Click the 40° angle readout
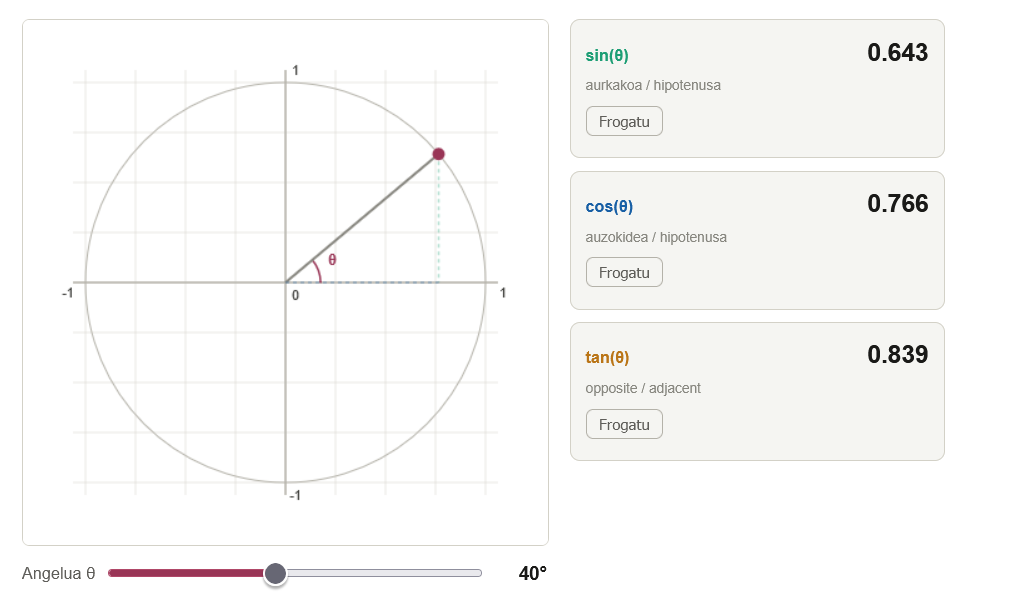 pyautogui.click(x=532, y=573)
